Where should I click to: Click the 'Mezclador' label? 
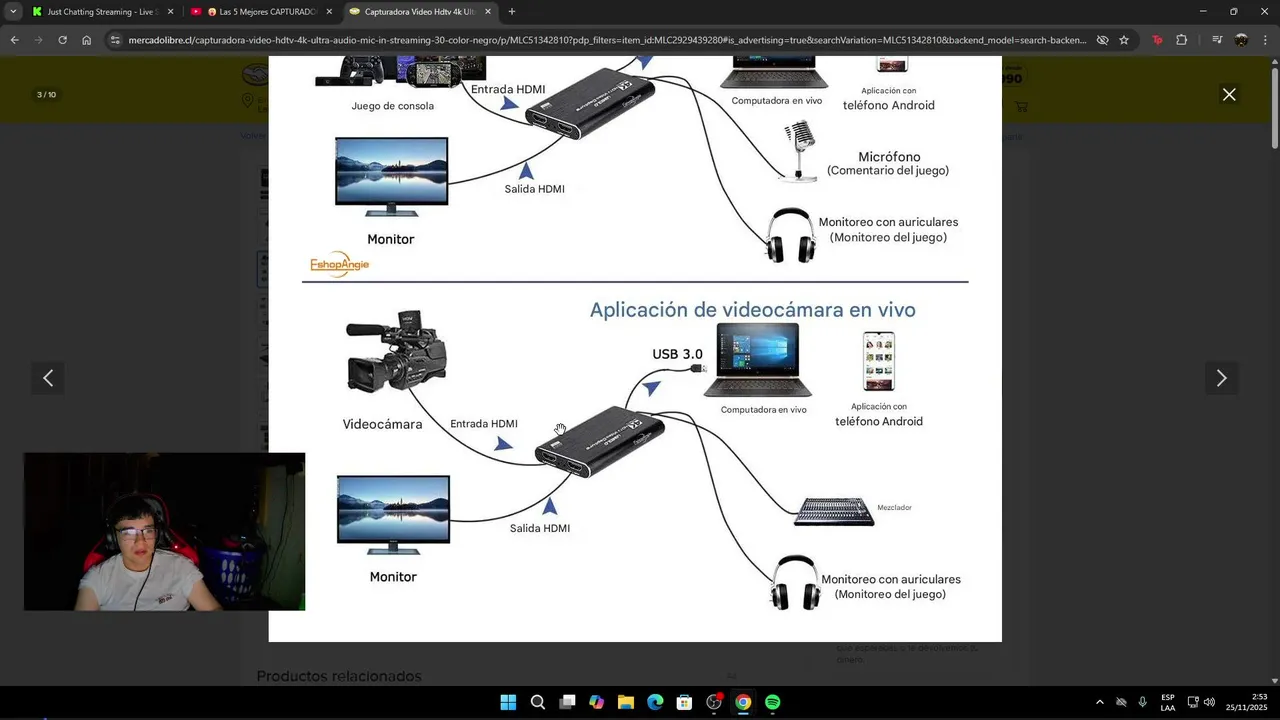tap(894, 508)
